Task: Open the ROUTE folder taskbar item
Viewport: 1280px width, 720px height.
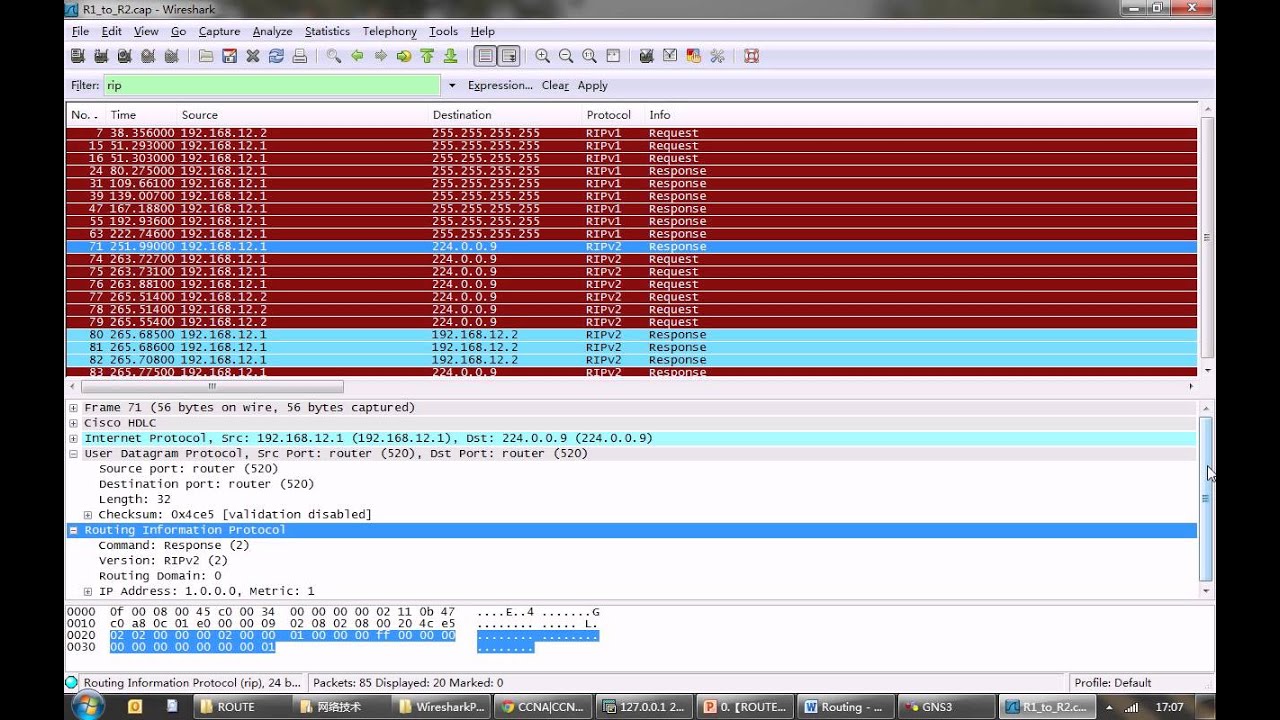Action: tap(242, 707)
